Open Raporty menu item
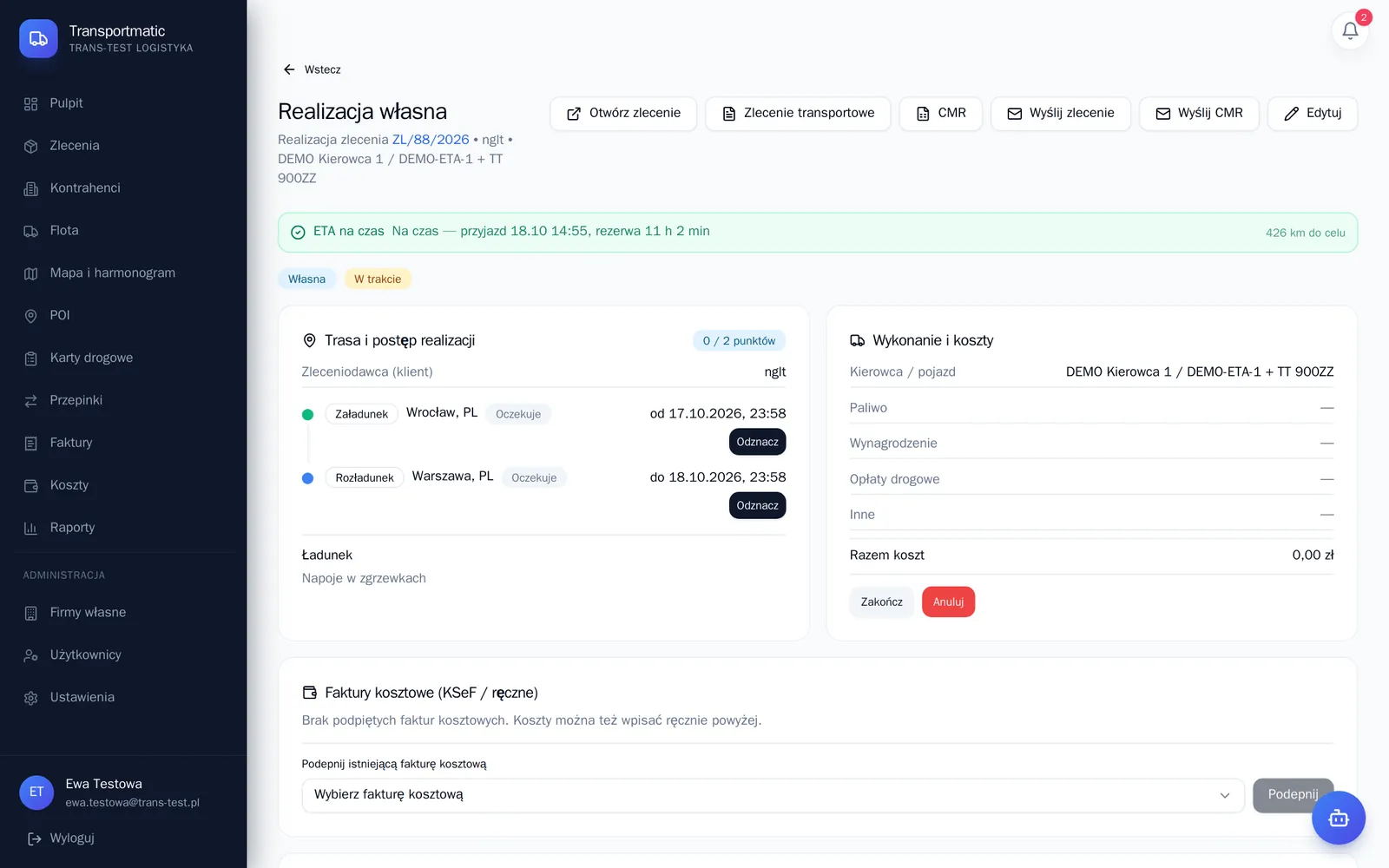Image resolution: width=1389 pixels, height=868 pixels. [x=123, y=528]
